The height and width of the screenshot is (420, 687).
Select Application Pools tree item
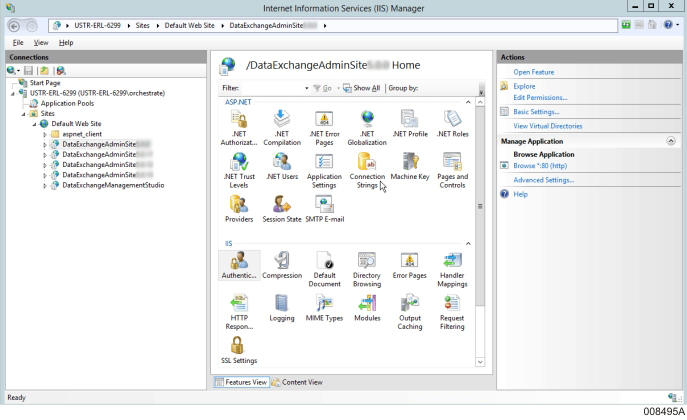[x=67, y=104]
